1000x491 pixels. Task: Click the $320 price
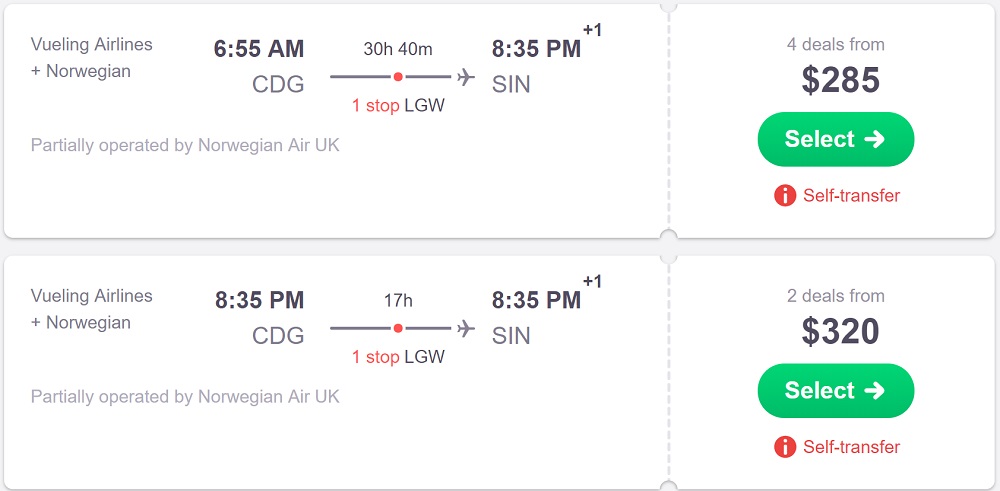point(840,331)
